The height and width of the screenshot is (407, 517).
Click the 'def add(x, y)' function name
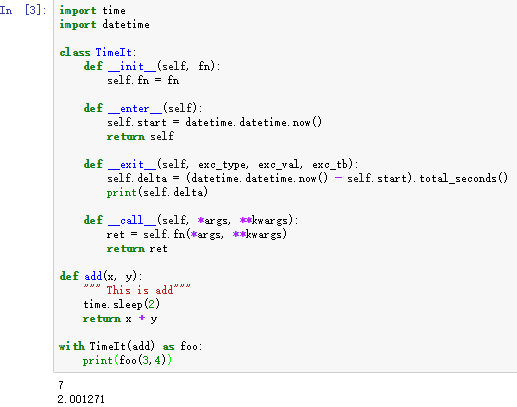[93, 276]
